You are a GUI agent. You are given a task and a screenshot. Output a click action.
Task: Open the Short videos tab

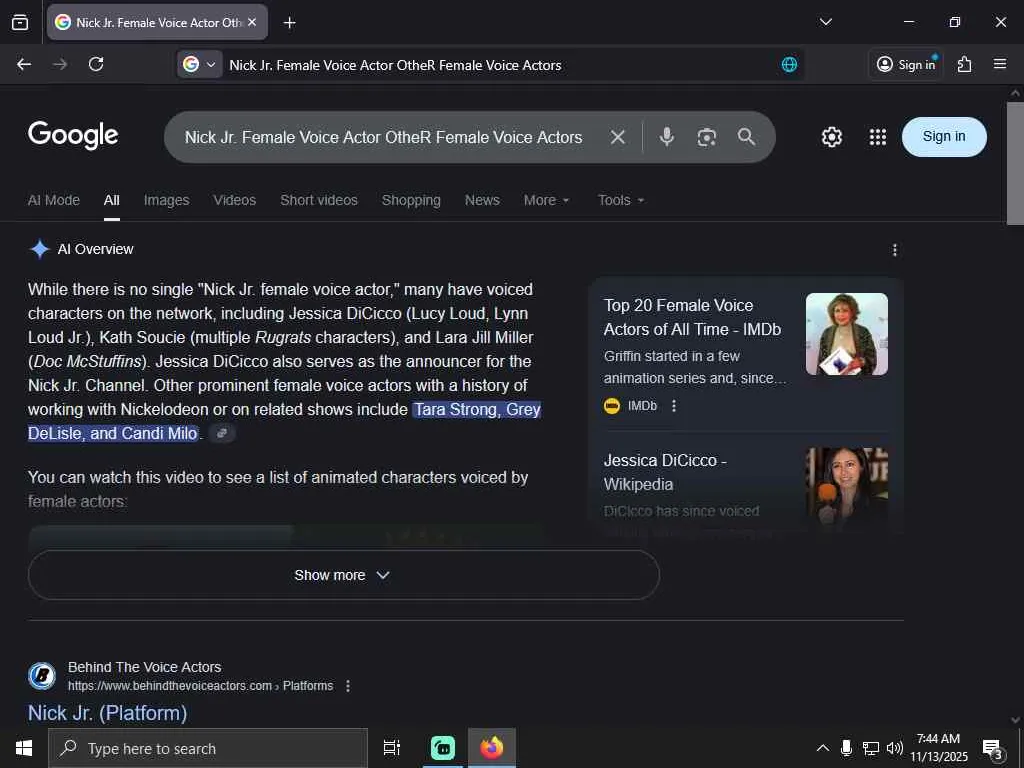(x=319, y=200)
